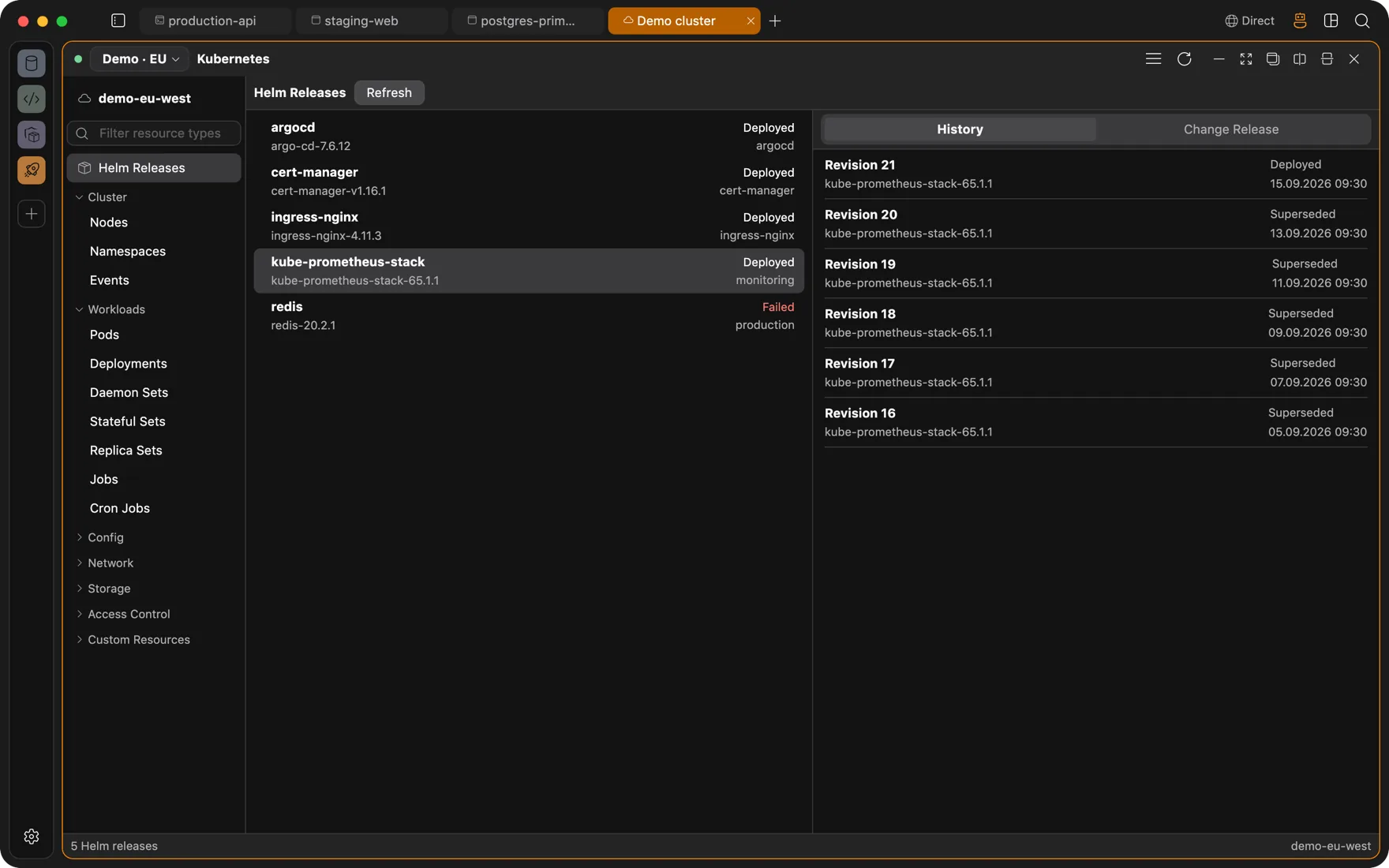Screen dimensions: 1389x868
Task: Open the Demo · EU environment dropdown
Action: (x=140, y=58)
